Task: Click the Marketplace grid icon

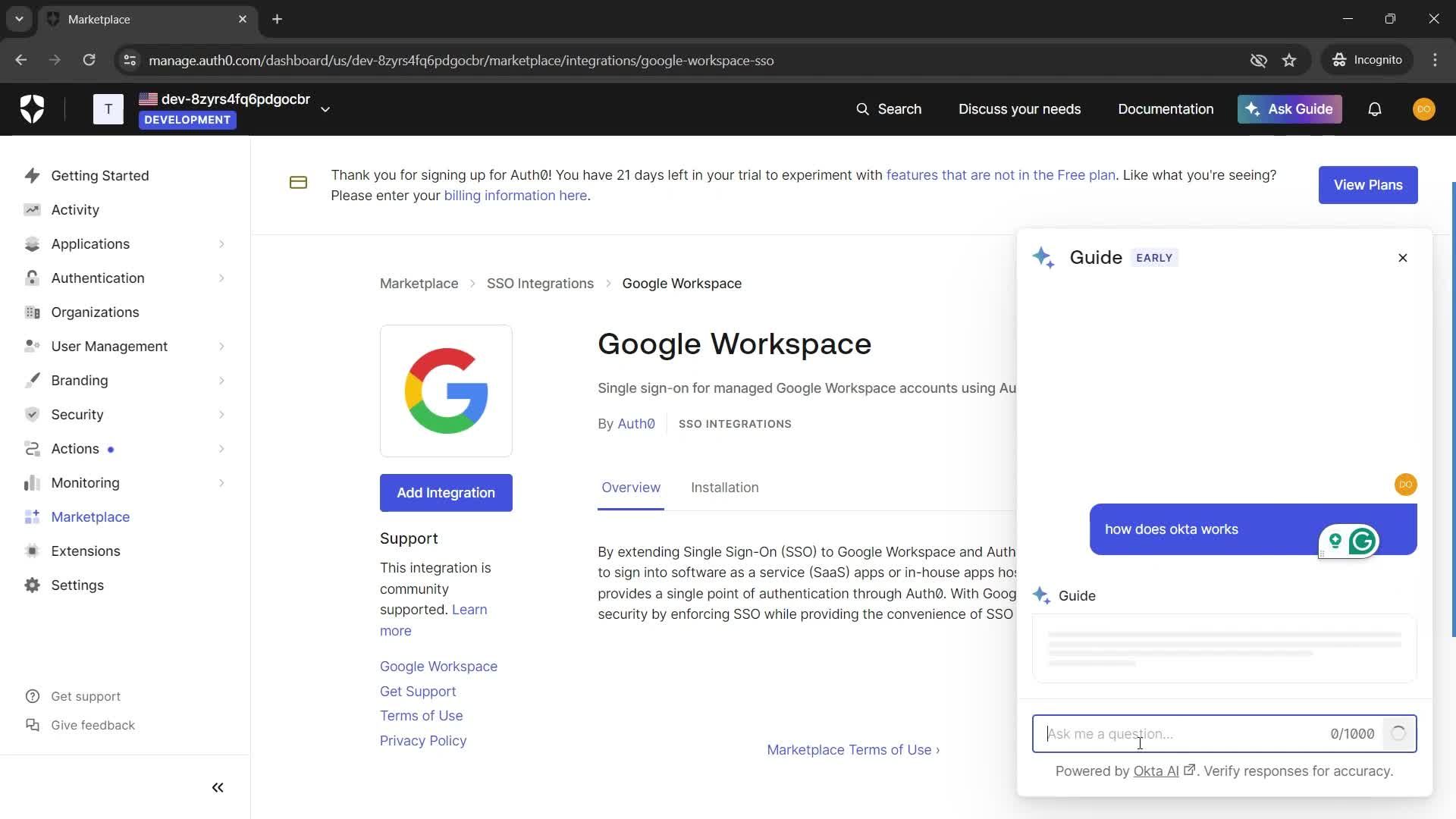Action: 32,517
